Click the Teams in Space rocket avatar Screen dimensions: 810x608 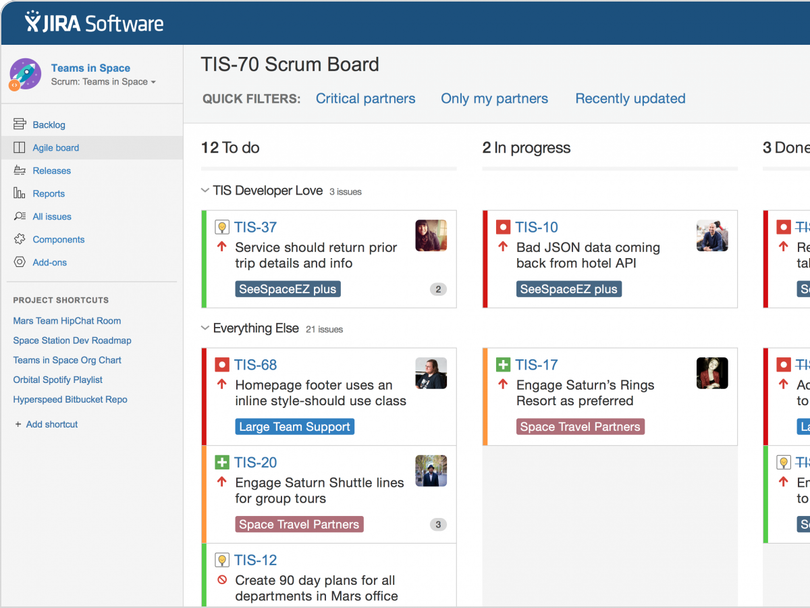pyautogui.click(x=25, y=74)
